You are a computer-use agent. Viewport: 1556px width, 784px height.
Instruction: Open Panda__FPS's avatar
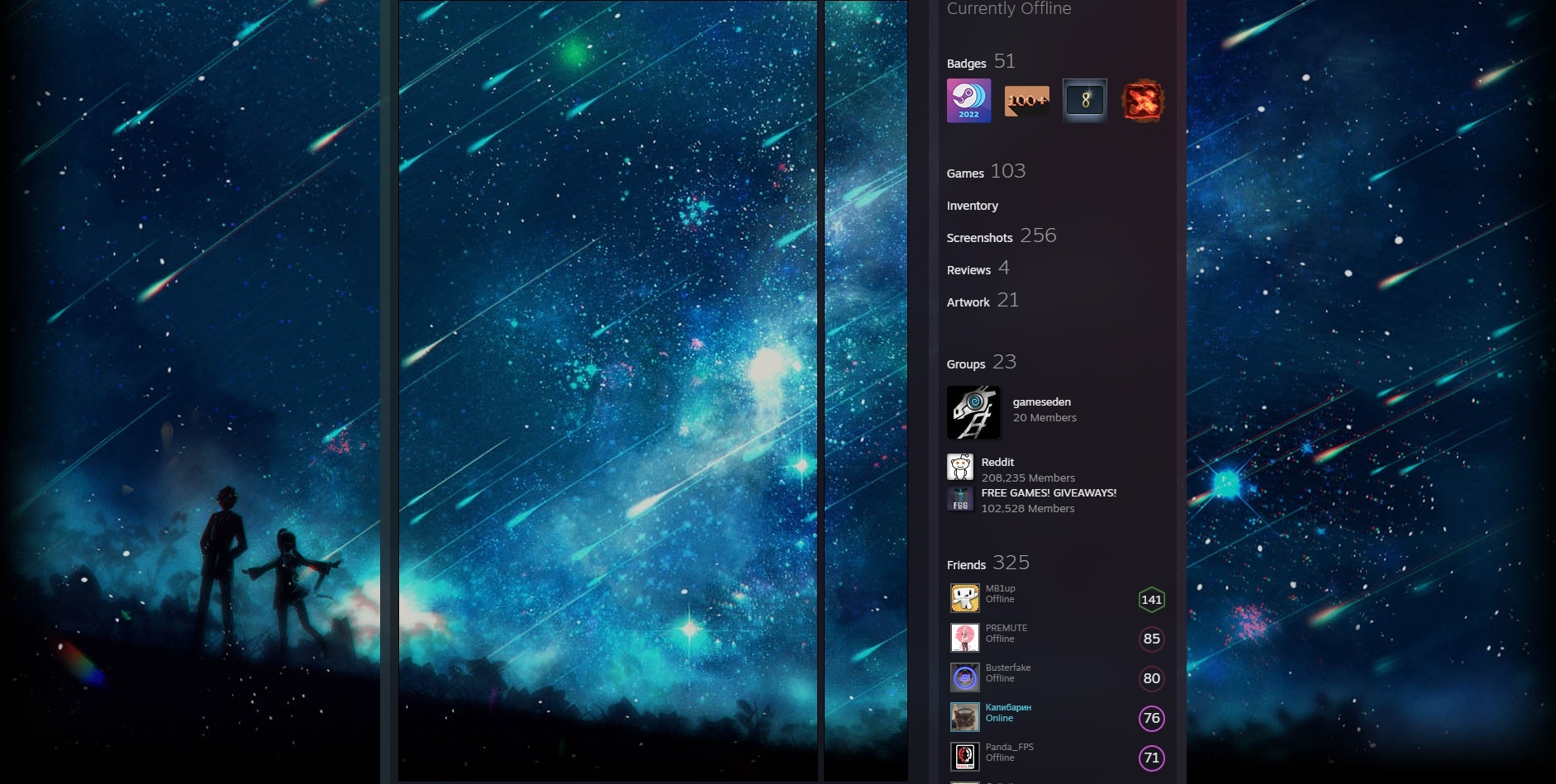coord(964,756)
